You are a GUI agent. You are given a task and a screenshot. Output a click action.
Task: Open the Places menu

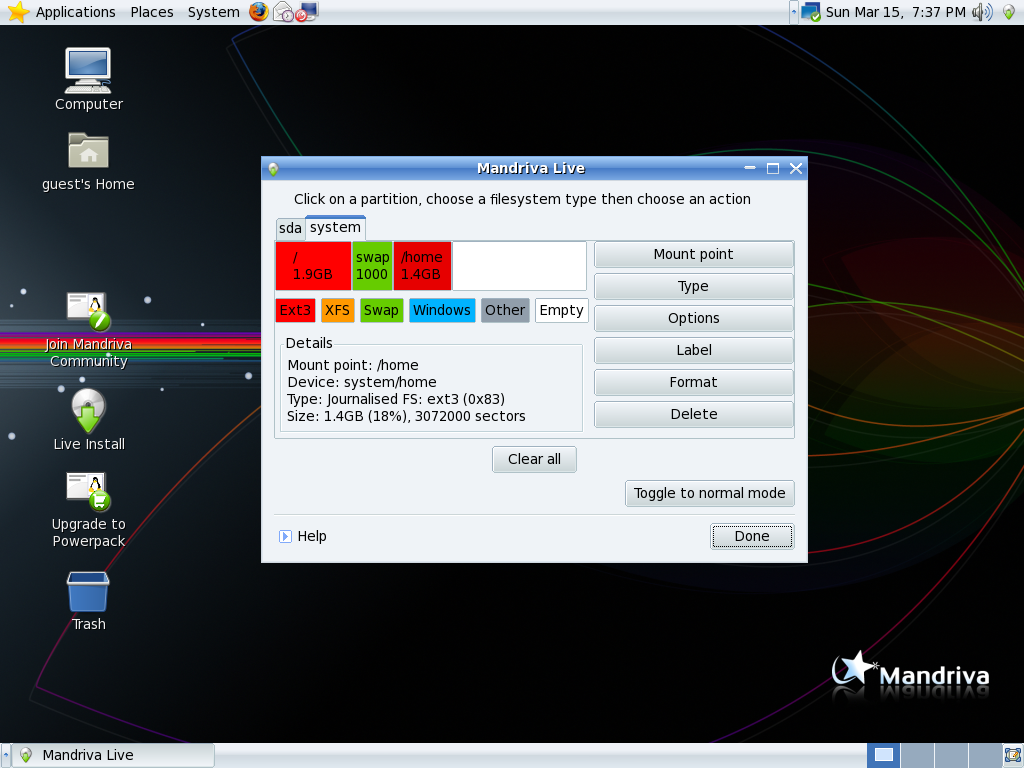[152, 12]
